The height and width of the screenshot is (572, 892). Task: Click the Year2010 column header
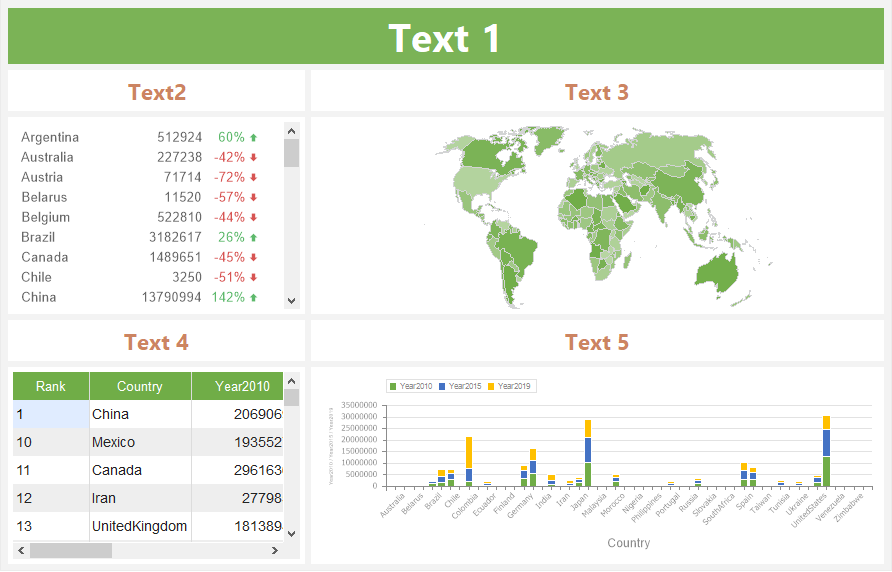point(237,387)
